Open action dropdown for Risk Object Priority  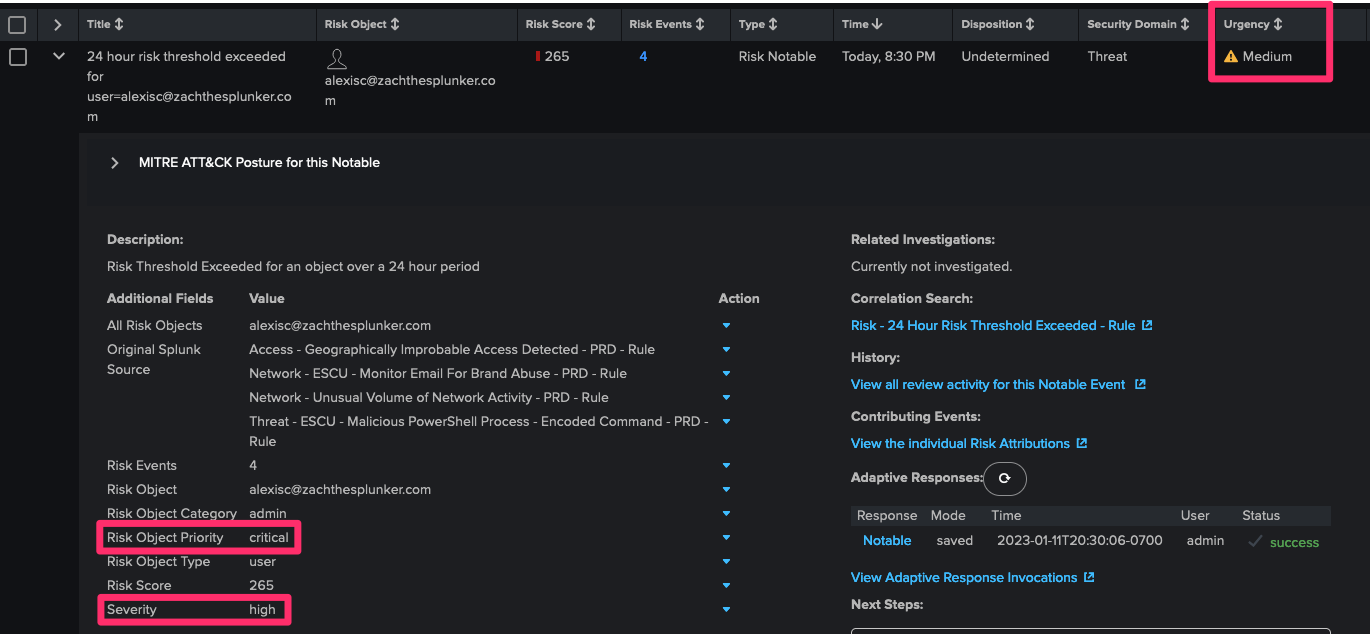726,538
